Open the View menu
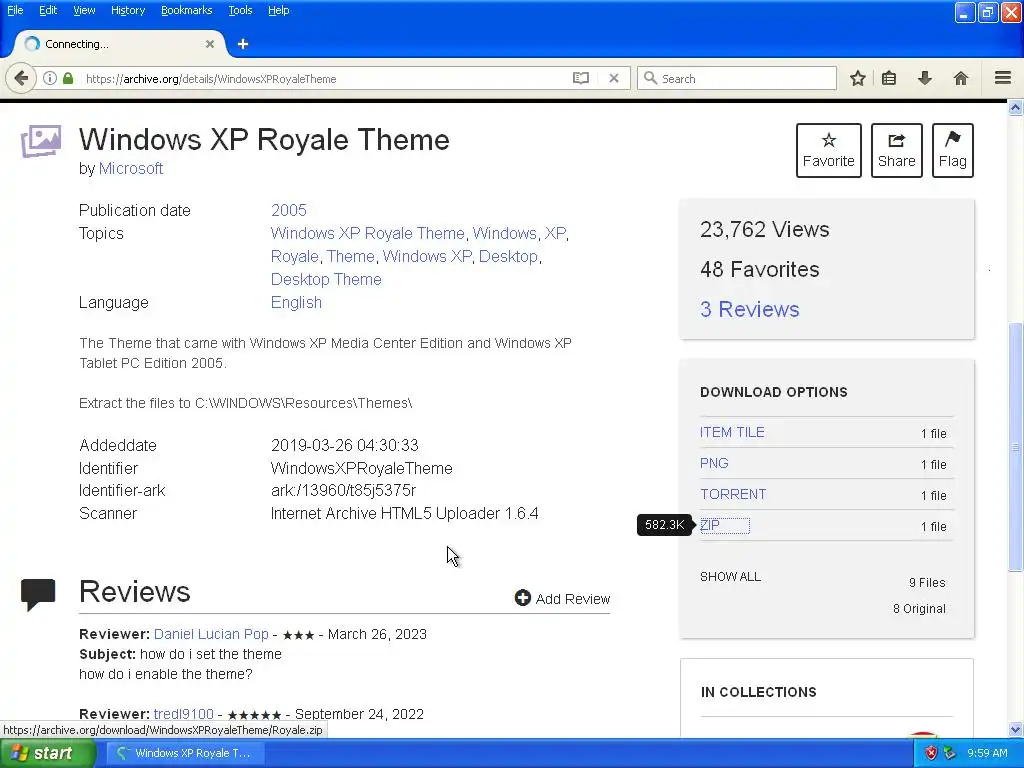The image size is (1024, 768). tap(84, 10)
